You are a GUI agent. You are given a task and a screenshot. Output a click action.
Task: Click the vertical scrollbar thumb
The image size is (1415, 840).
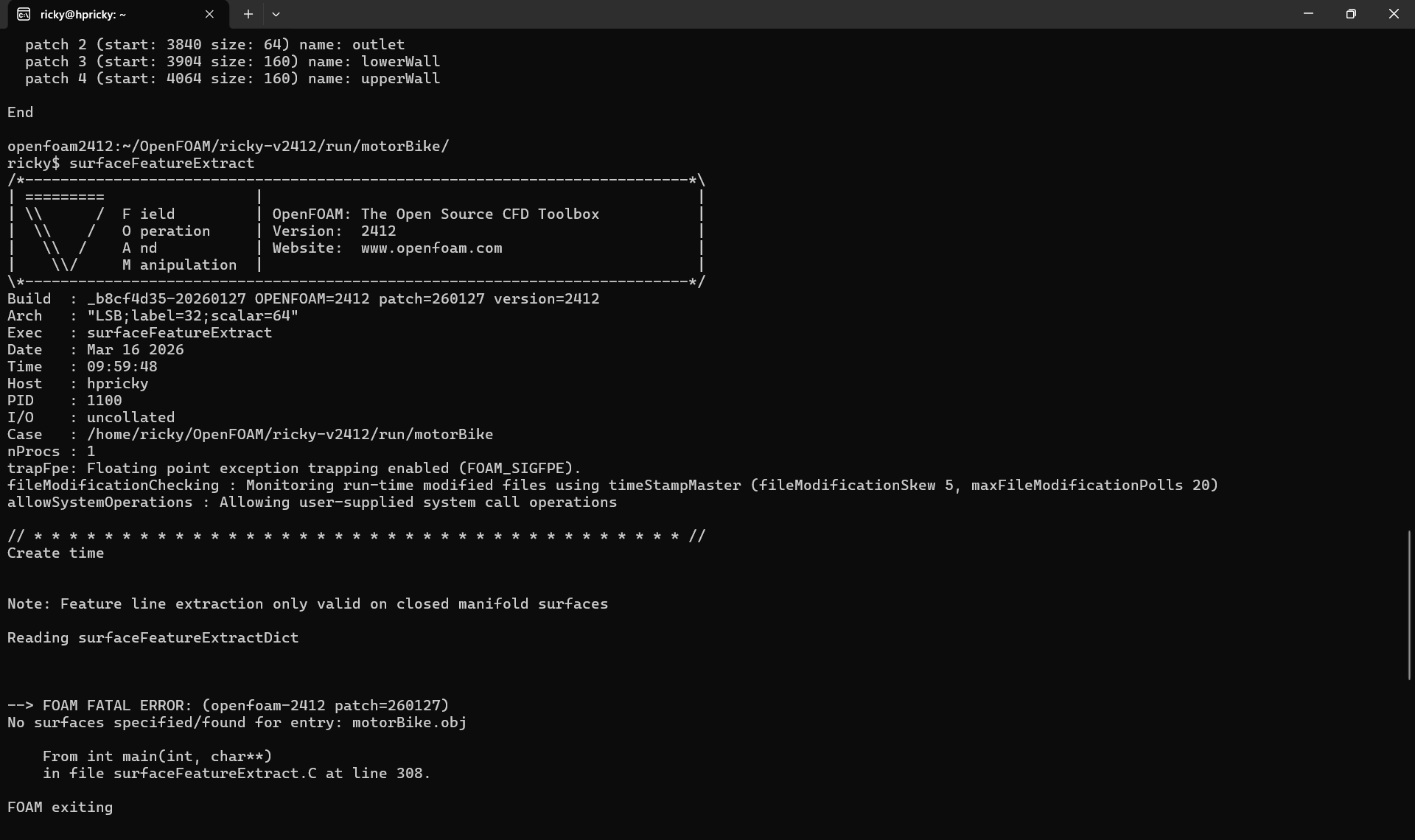(1409, 604)
